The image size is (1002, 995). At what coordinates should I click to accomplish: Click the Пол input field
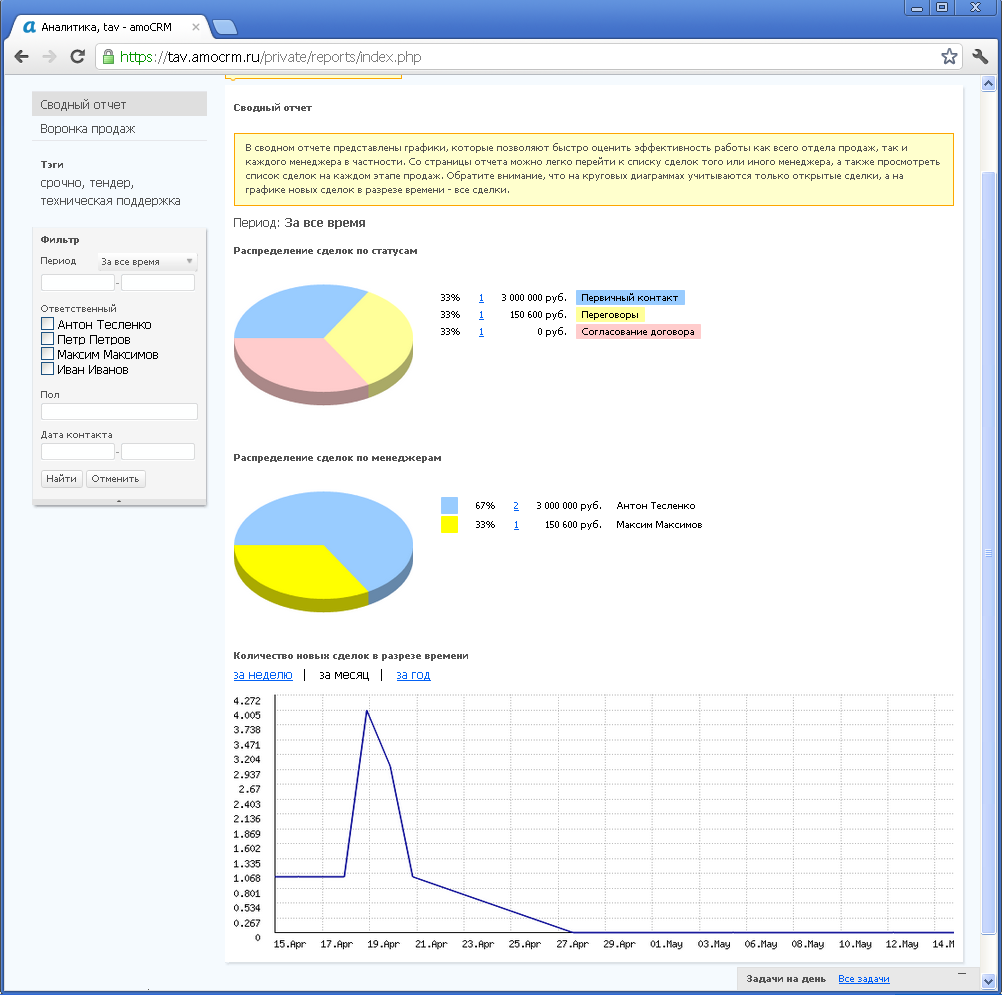coord(118,411)
